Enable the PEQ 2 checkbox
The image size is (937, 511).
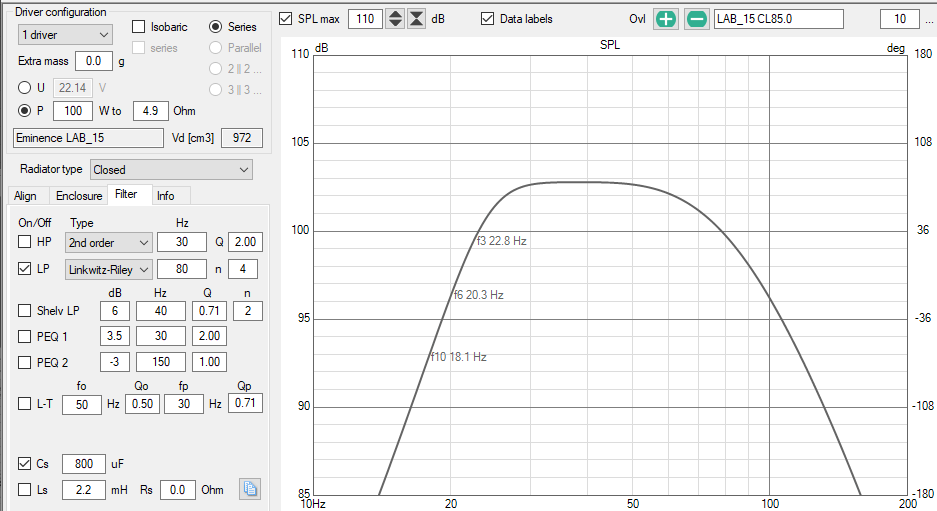point(25,362)
